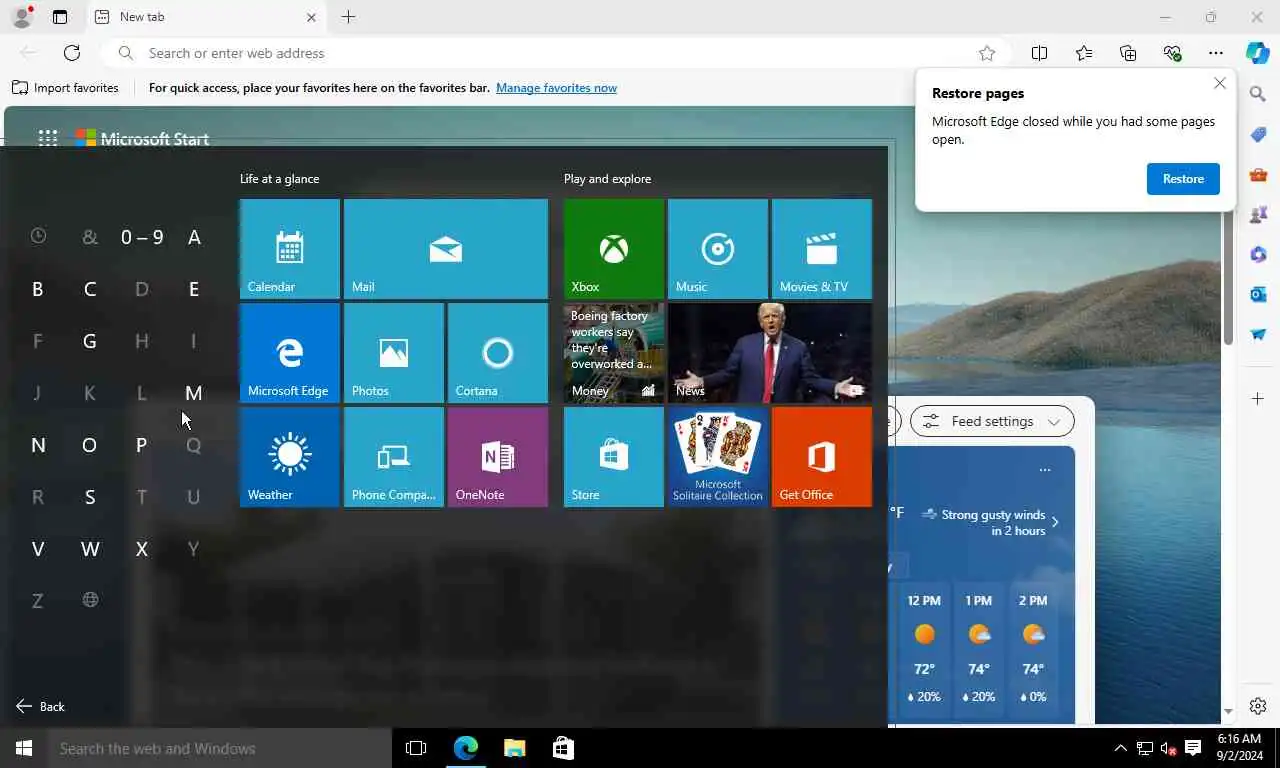Open the Mail tile
Viewport: 1280px width, 768px height.
click(446, 249)
